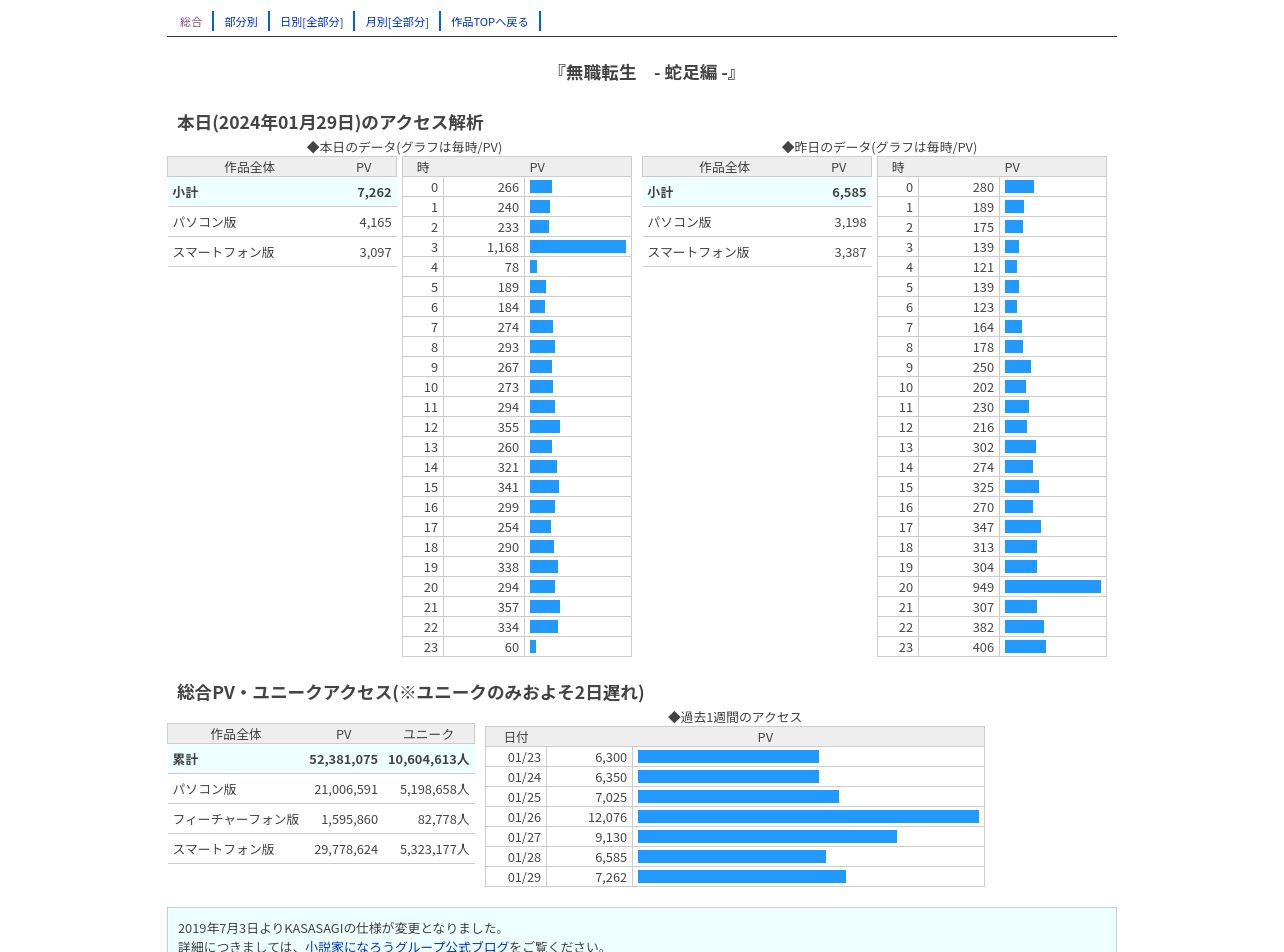Screen dimensions: 1284x952
Task: Click yesterday's hour 20 PV bar
Action: [1053, 587]
